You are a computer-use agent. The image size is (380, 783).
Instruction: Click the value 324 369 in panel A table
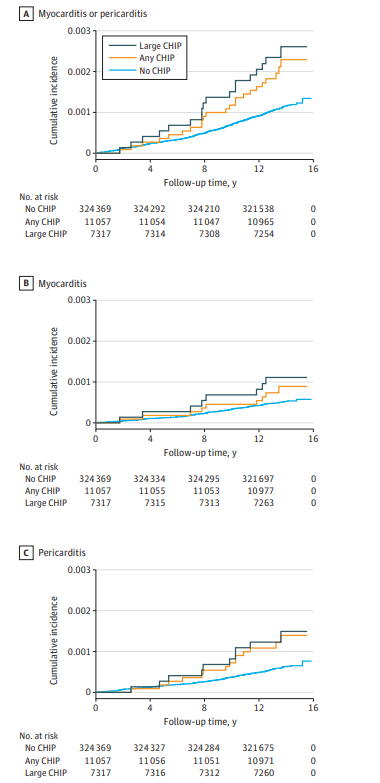coord(95,207)
